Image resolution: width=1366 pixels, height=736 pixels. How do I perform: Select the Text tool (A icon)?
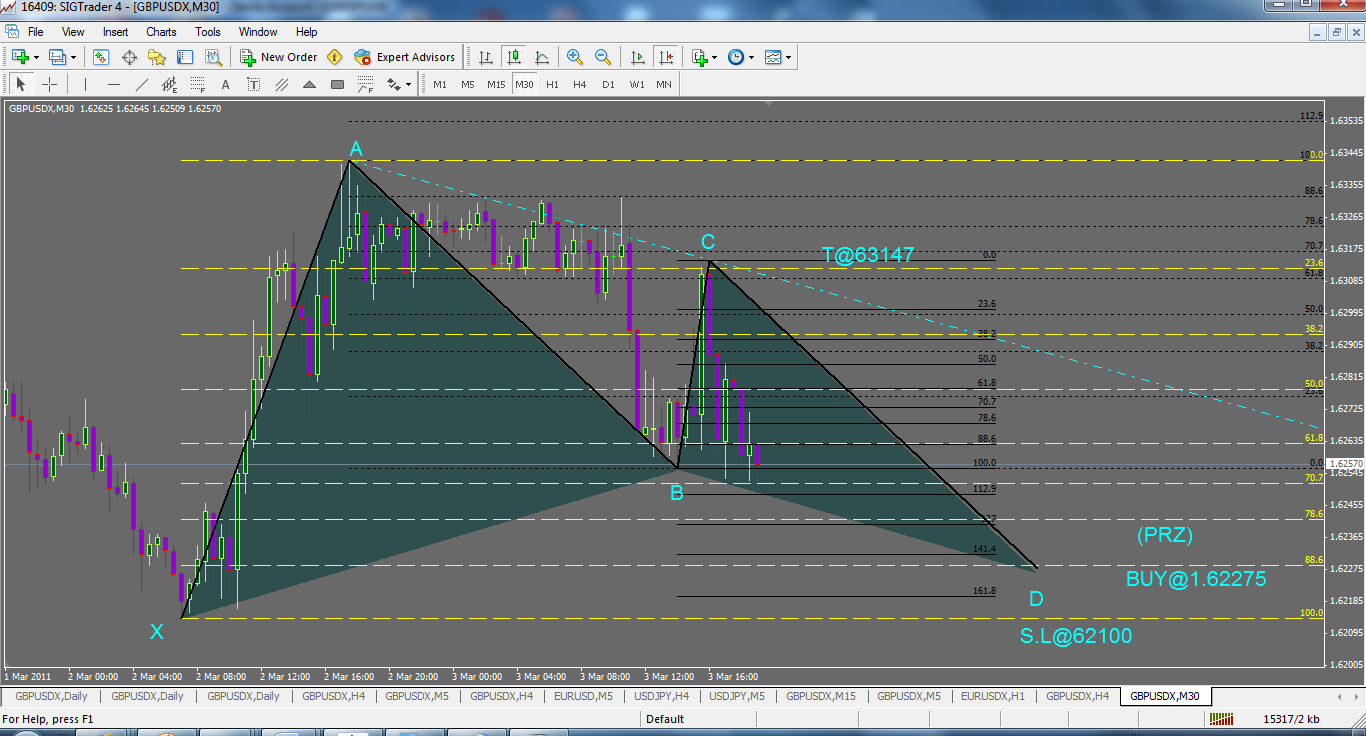[226, 84]
